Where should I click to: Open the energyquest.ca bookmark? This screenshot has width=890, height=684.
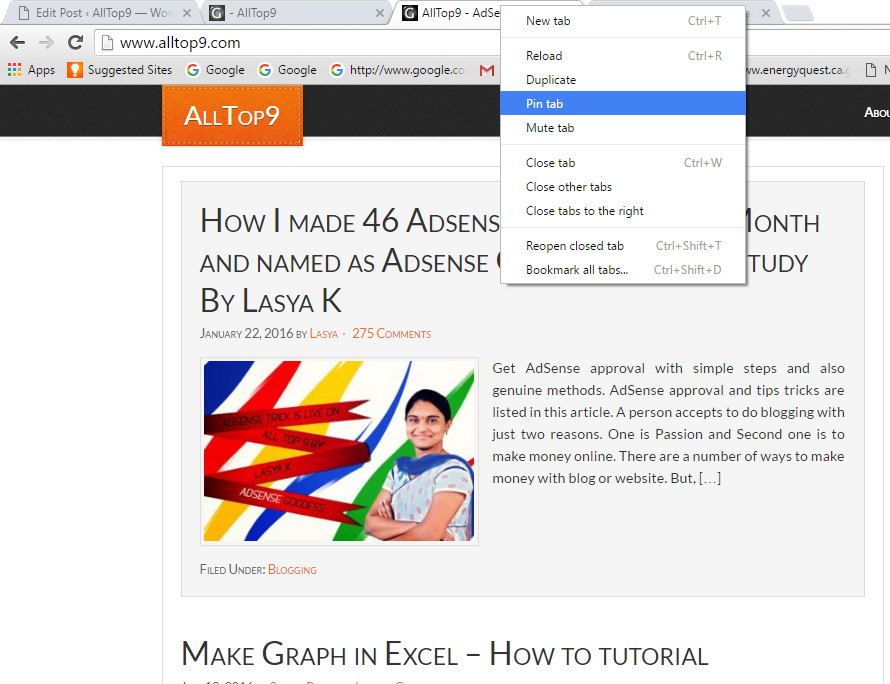(x=798, y=70)
